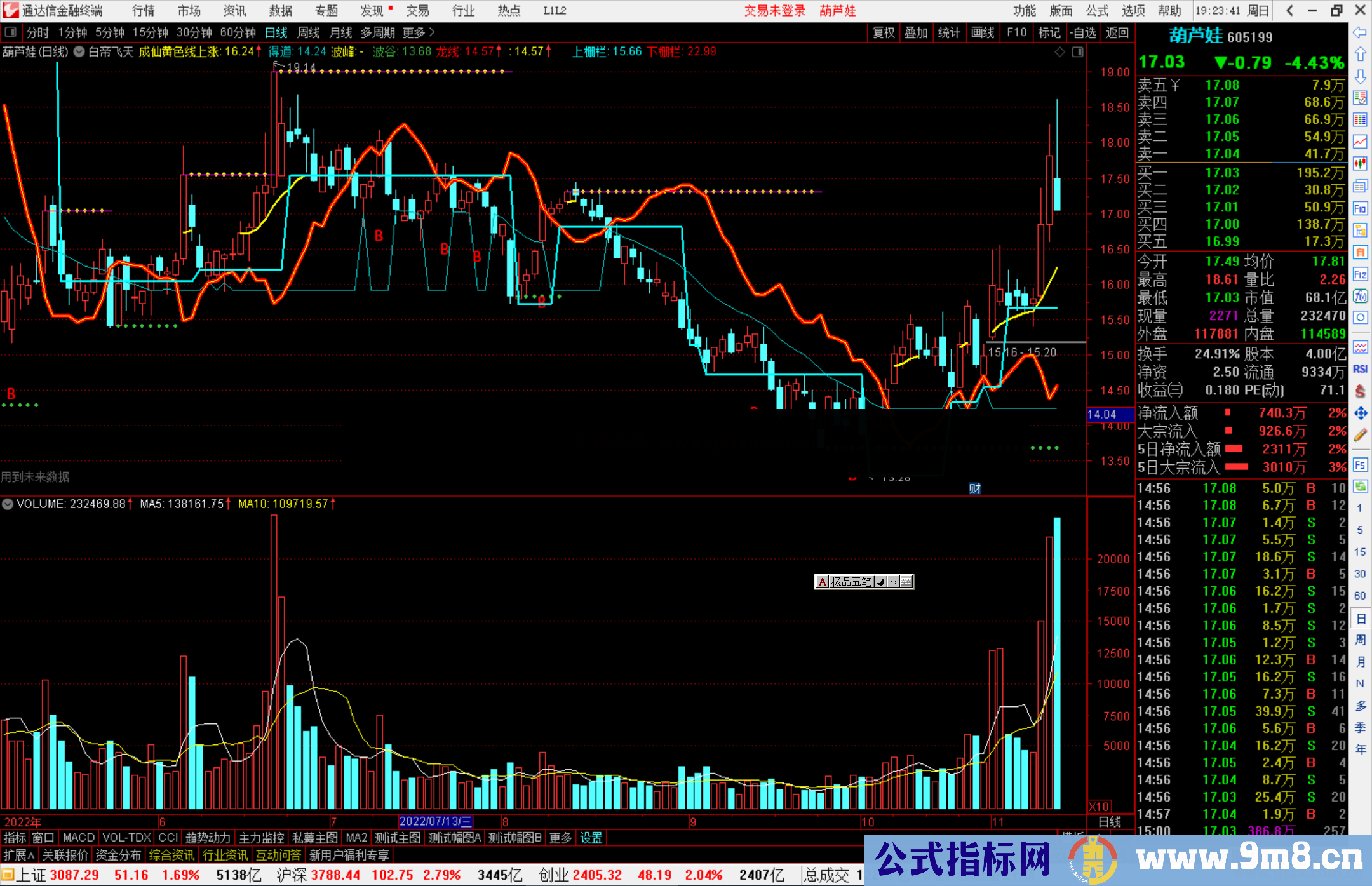Click the back arrow icon in right sidebar
The width and height of the screenshot is (1372, 886).
point(1360,32)
